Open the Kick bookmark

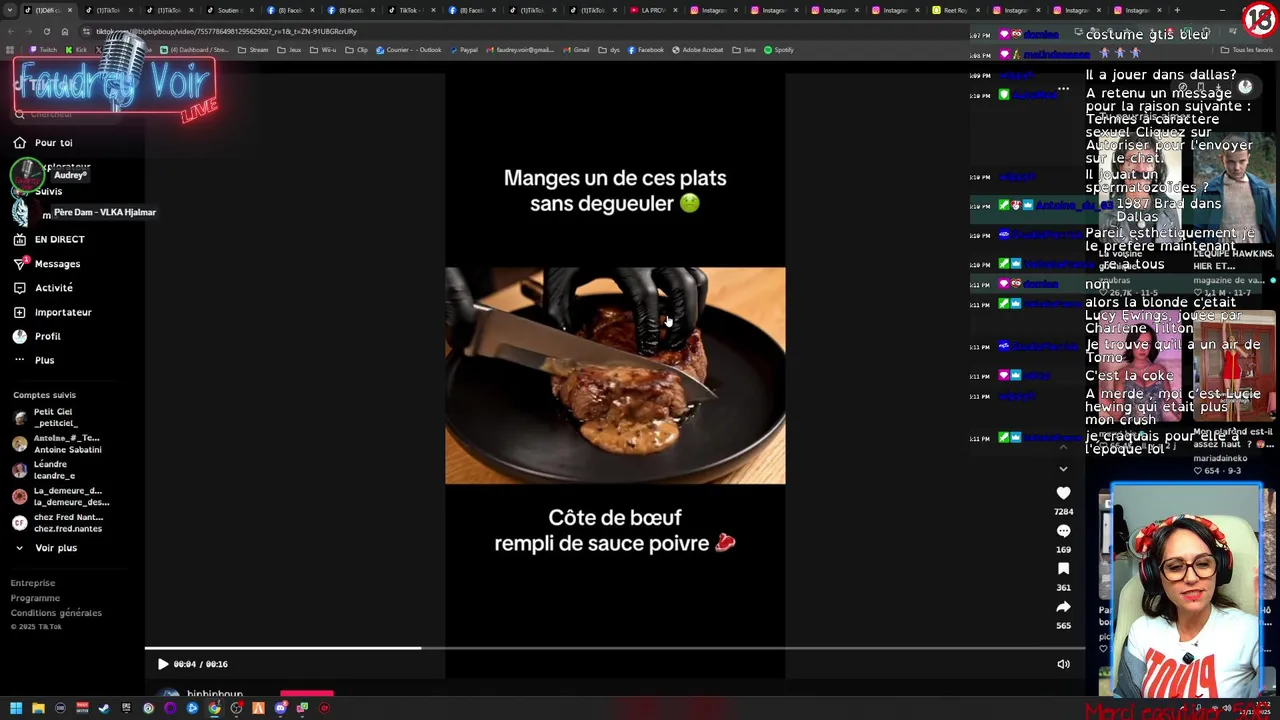pyautogui.click(x=76, y=50)
